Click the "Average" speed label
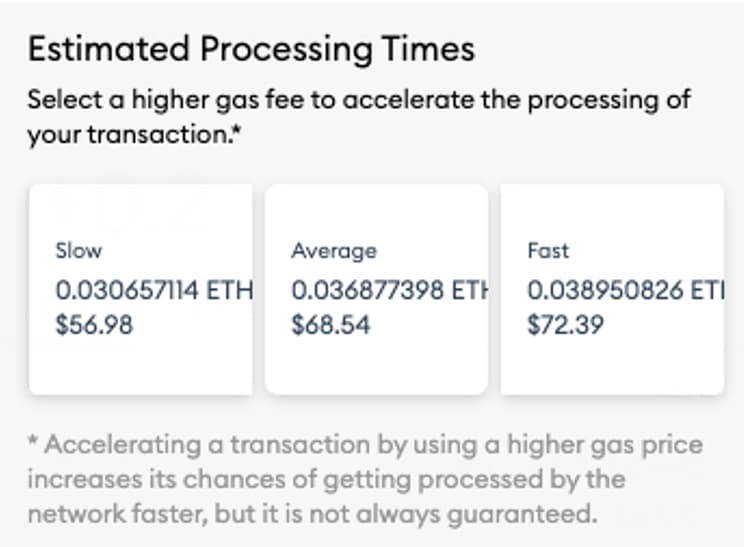 pos(333,251)
